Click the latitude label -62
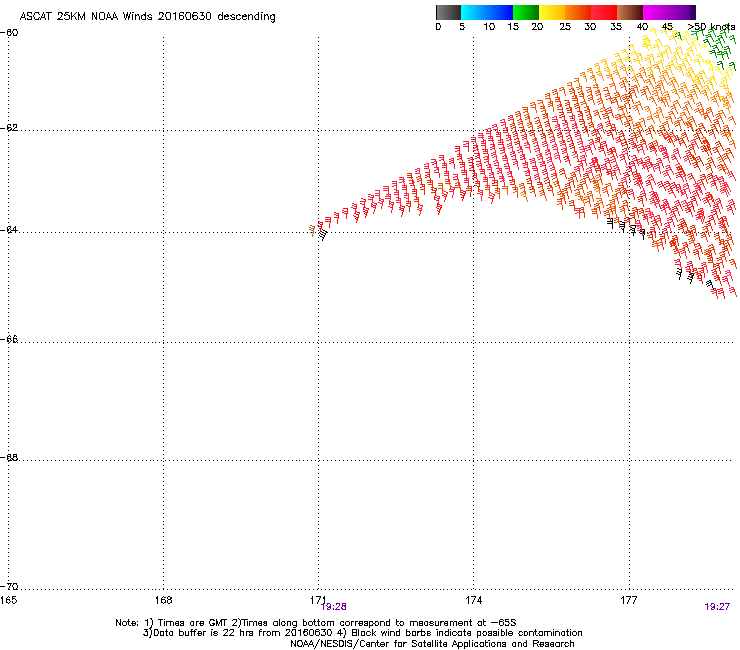Screen dimensions: 740x650 pyautogui.click(x=9, y=128)
